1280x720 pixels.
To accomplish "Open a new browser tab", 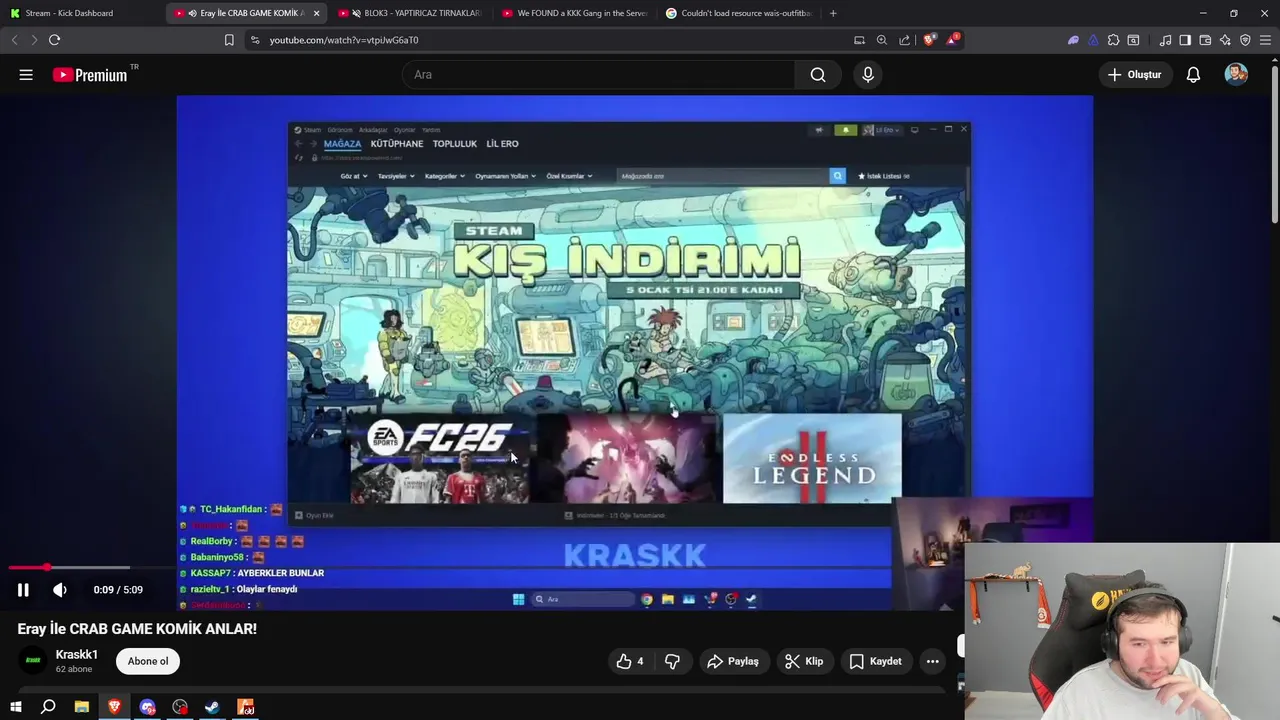I will coord(833,13).
